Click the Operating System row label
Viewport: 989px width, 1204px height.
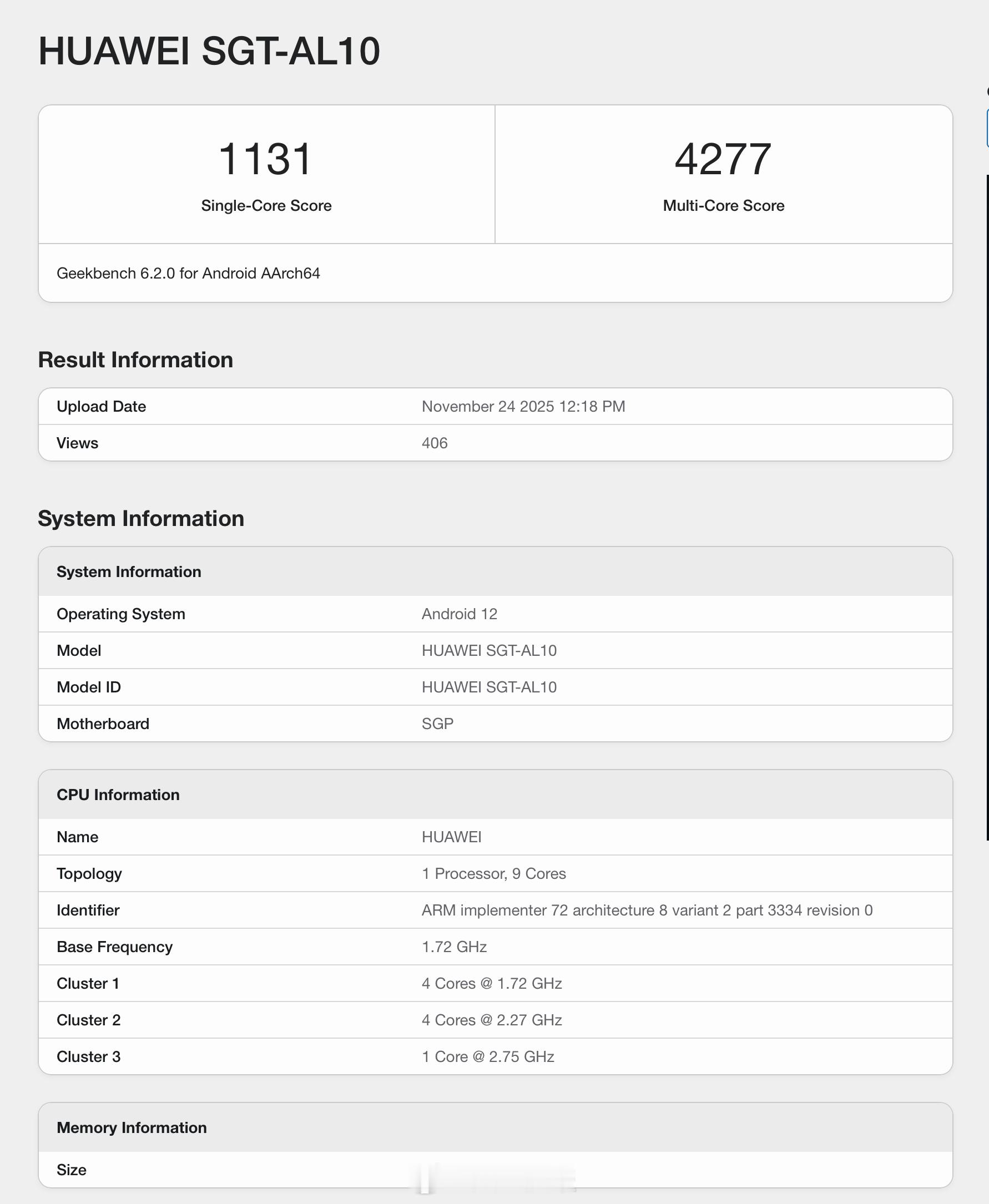[121, 614]
